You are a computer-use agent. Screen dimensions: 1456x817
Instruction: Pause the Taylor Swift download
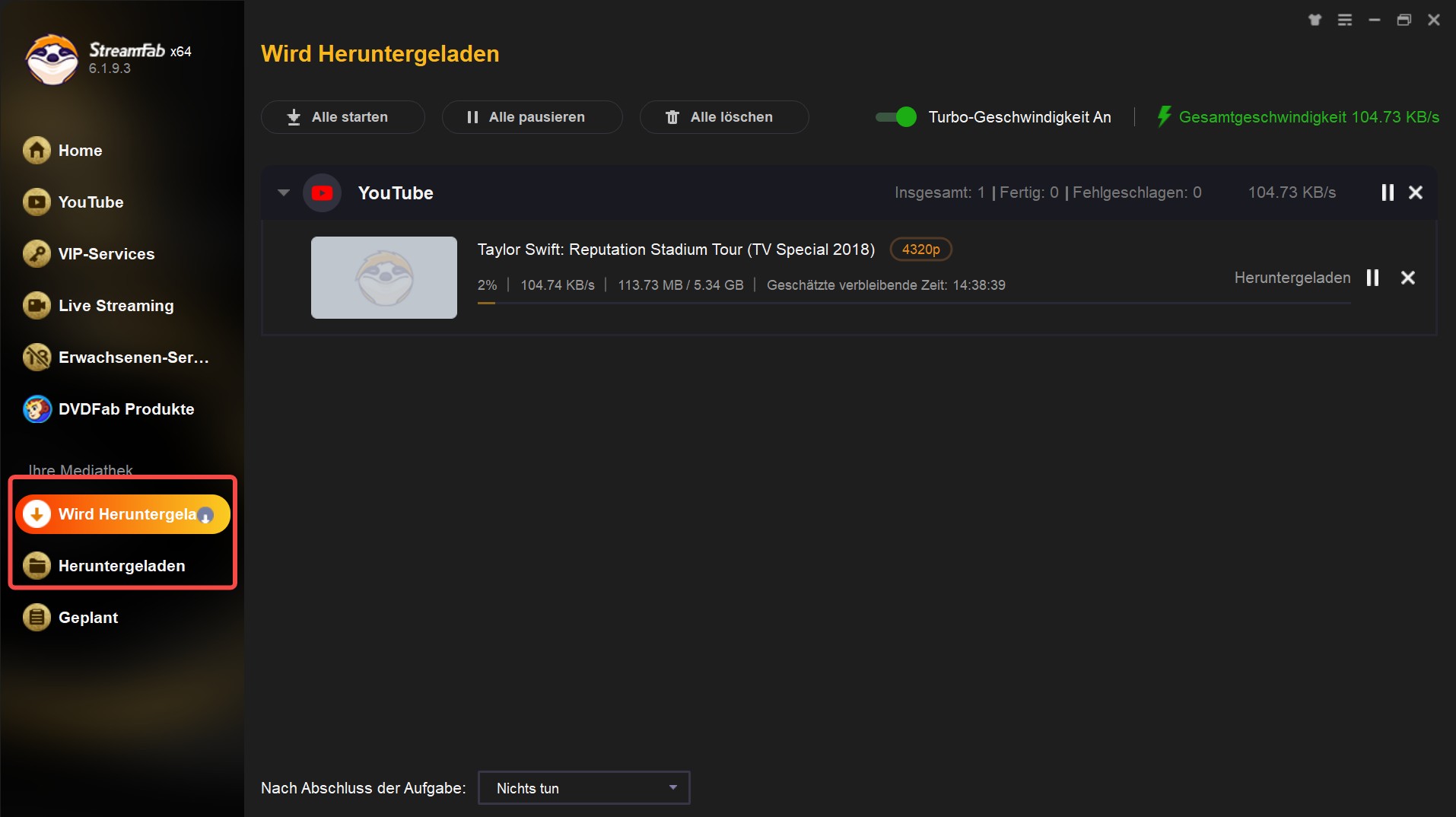pyautogui.click(x=1372, y=278)
